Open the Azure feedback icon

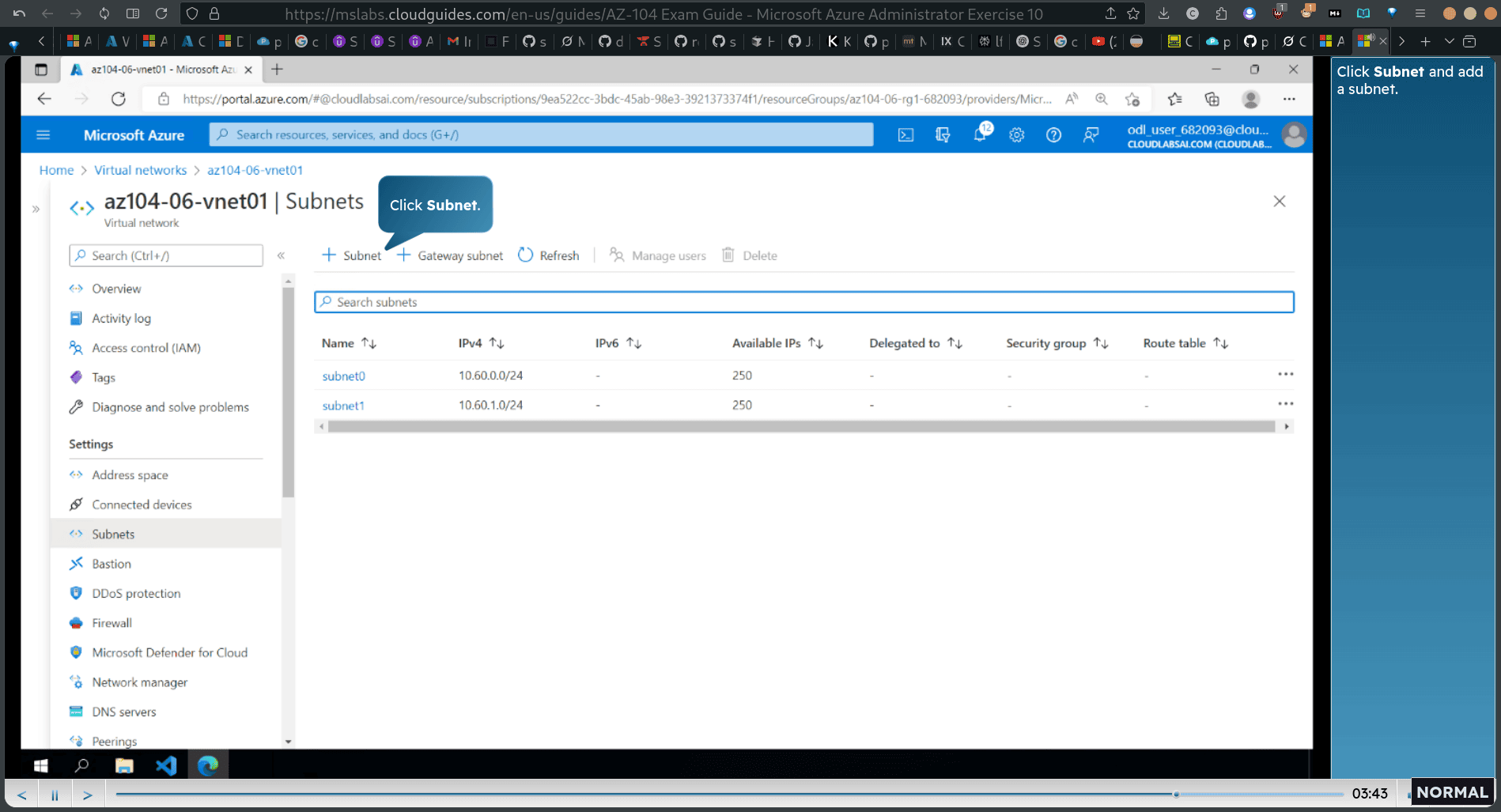(x=1091, y=135)
